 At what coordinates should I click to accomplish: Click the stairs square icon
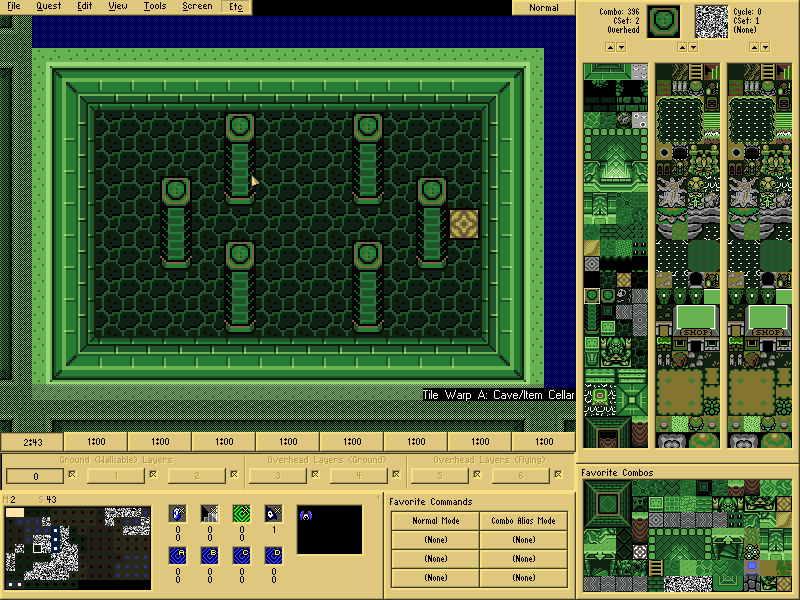pos(210,514)
